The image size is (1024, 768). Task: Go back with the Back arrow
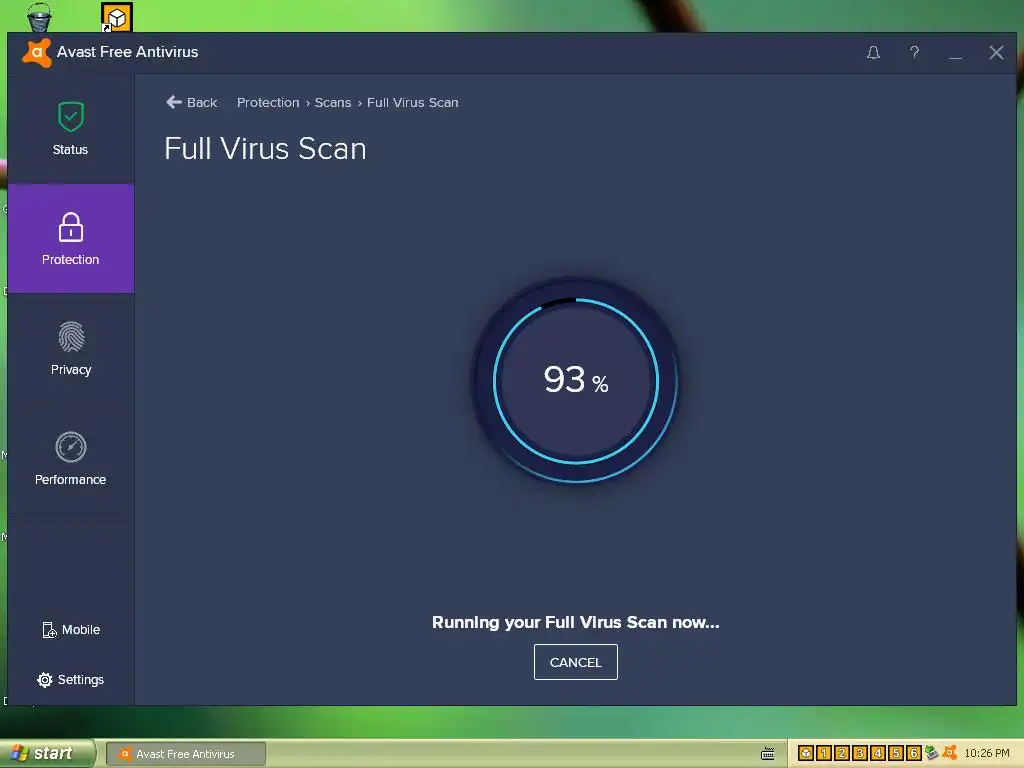192,103
